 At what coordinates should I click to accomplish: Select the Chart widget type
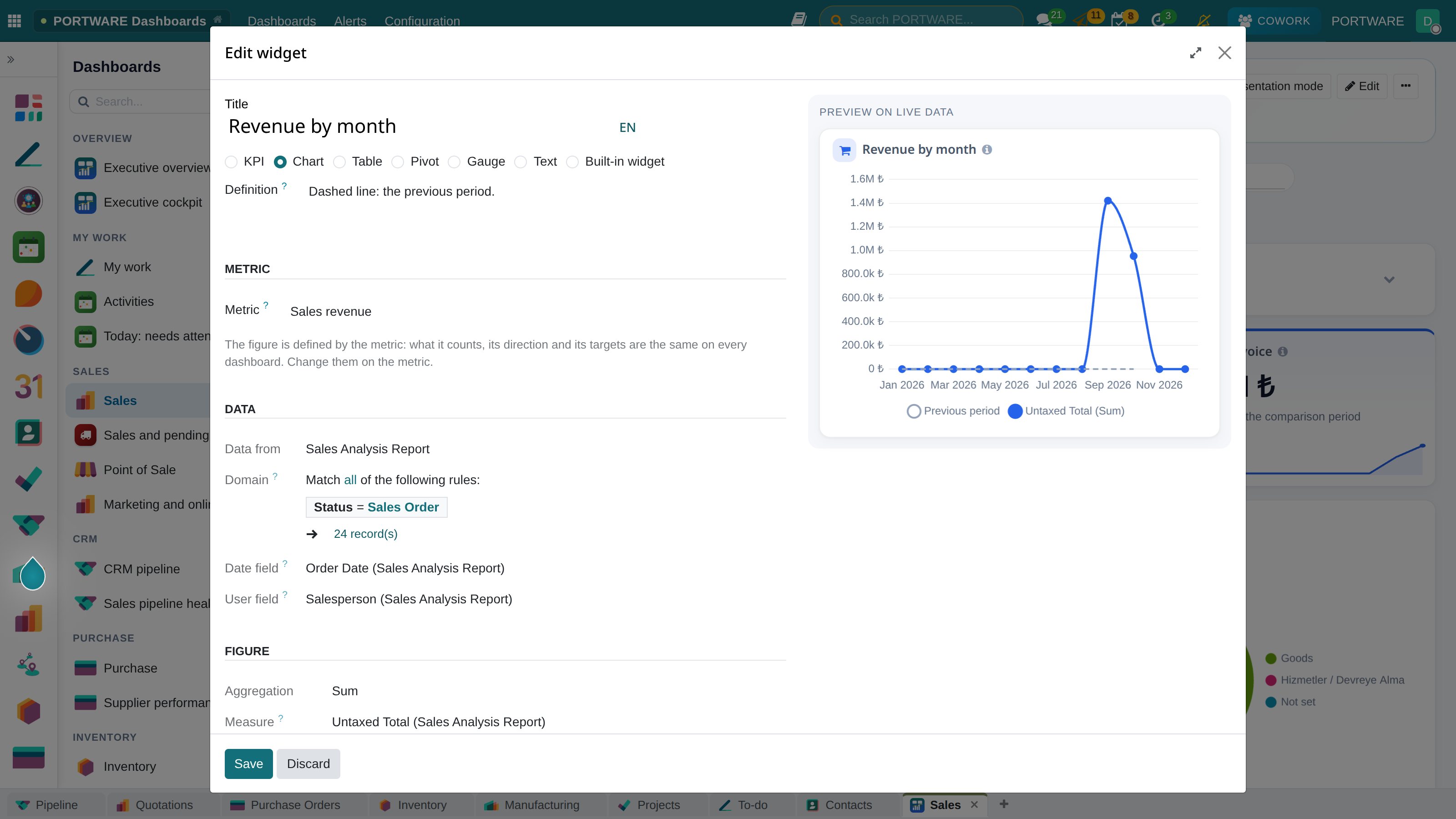point(280,162)
